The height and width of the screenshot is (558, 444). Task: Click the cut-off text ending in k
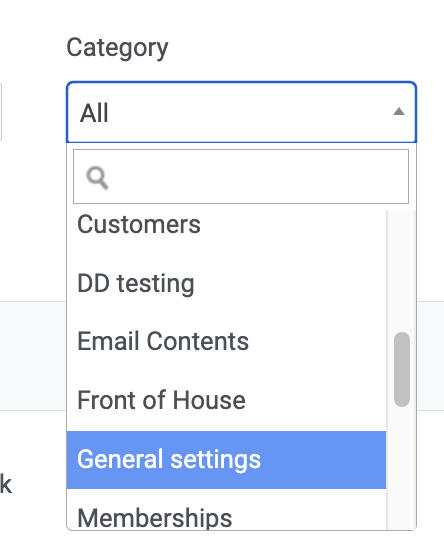(x=6, y=485)
